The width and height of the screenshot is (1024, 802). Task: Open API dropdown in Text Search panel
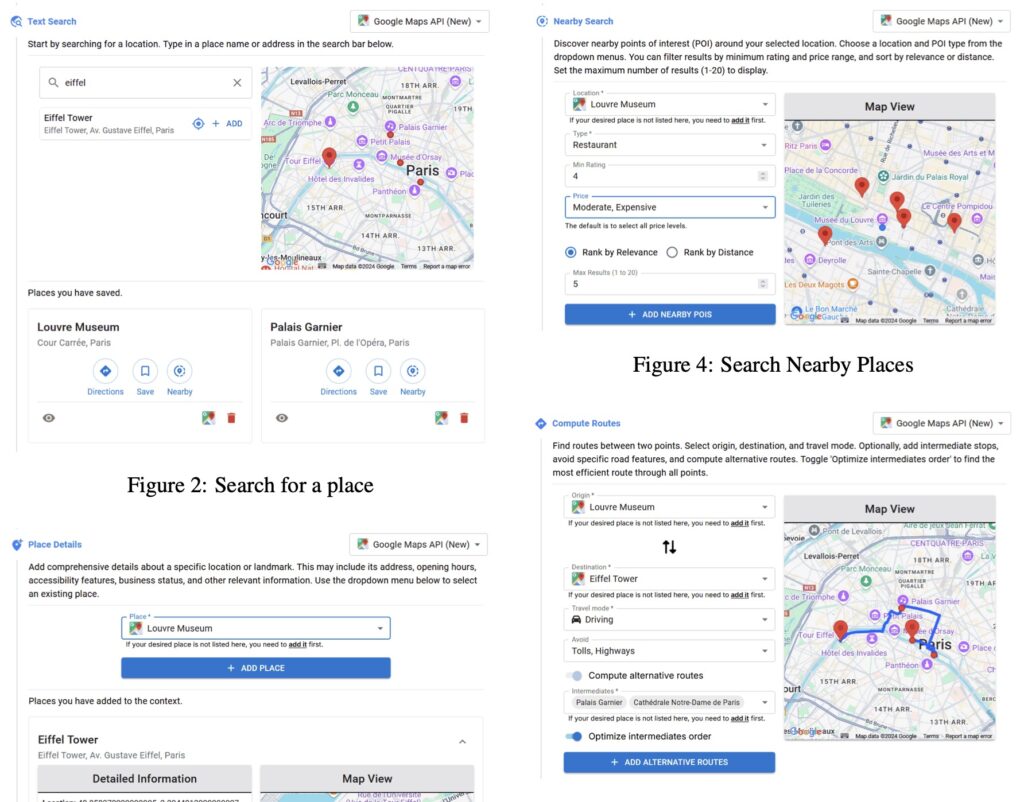click(x=419, y=22)
